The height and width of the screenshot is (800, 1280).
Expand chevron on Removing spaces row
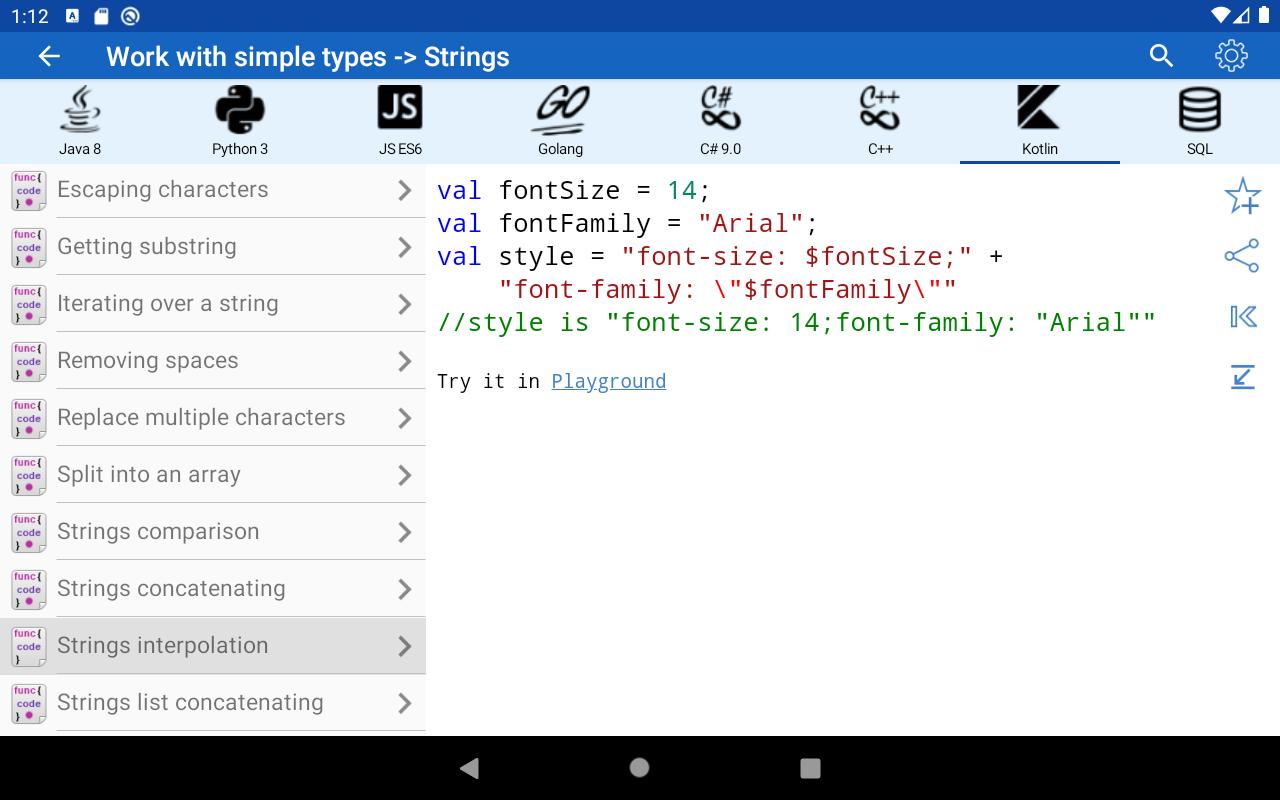pos(405,361)
